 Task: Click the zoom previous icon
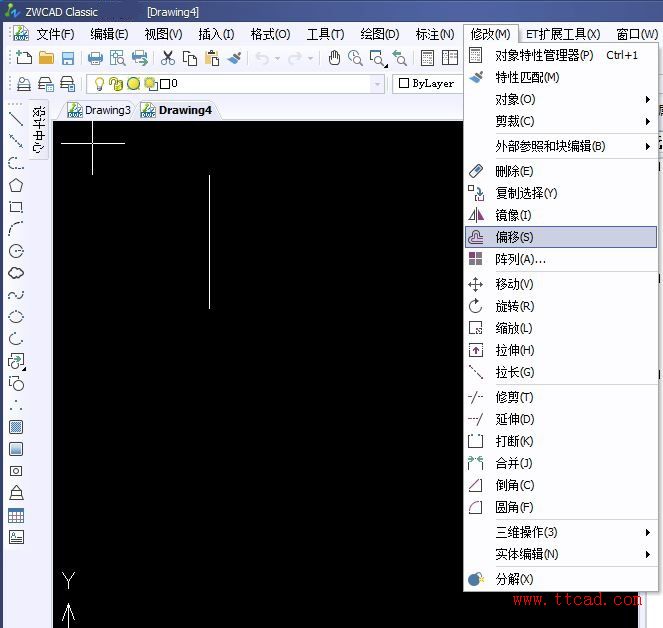399,58
